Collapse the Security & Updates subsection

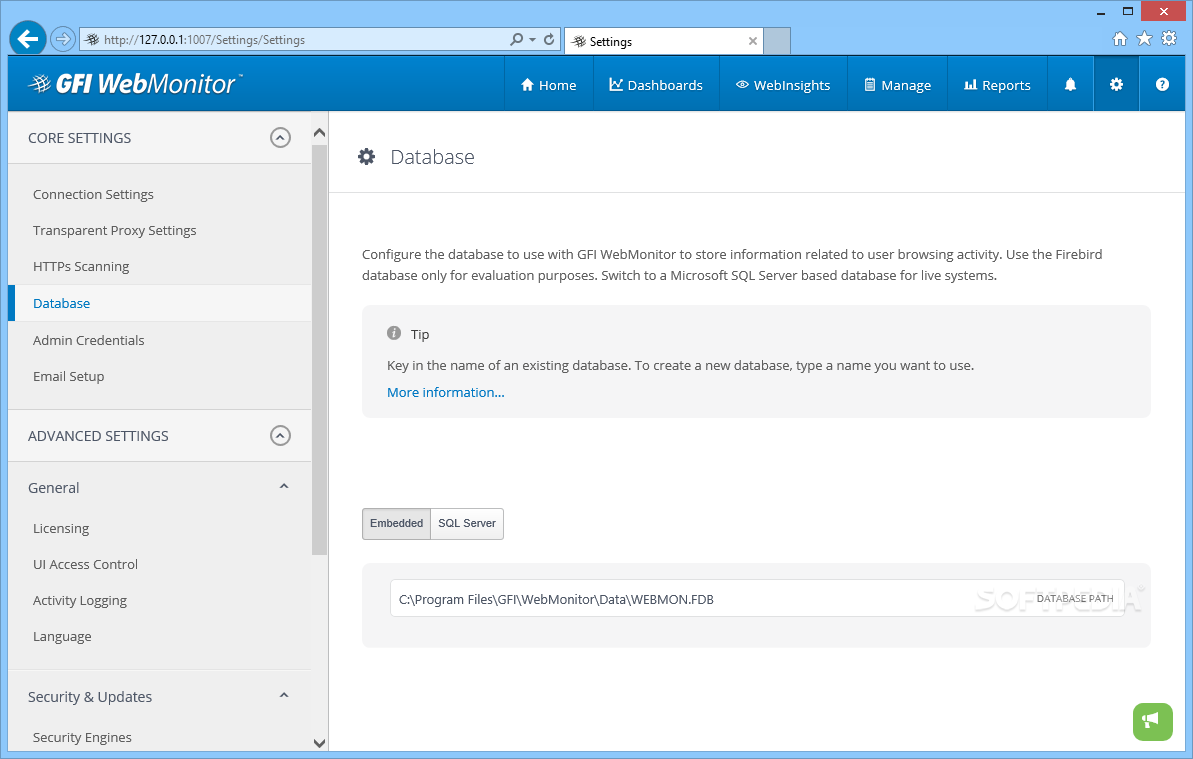[284, 696]
